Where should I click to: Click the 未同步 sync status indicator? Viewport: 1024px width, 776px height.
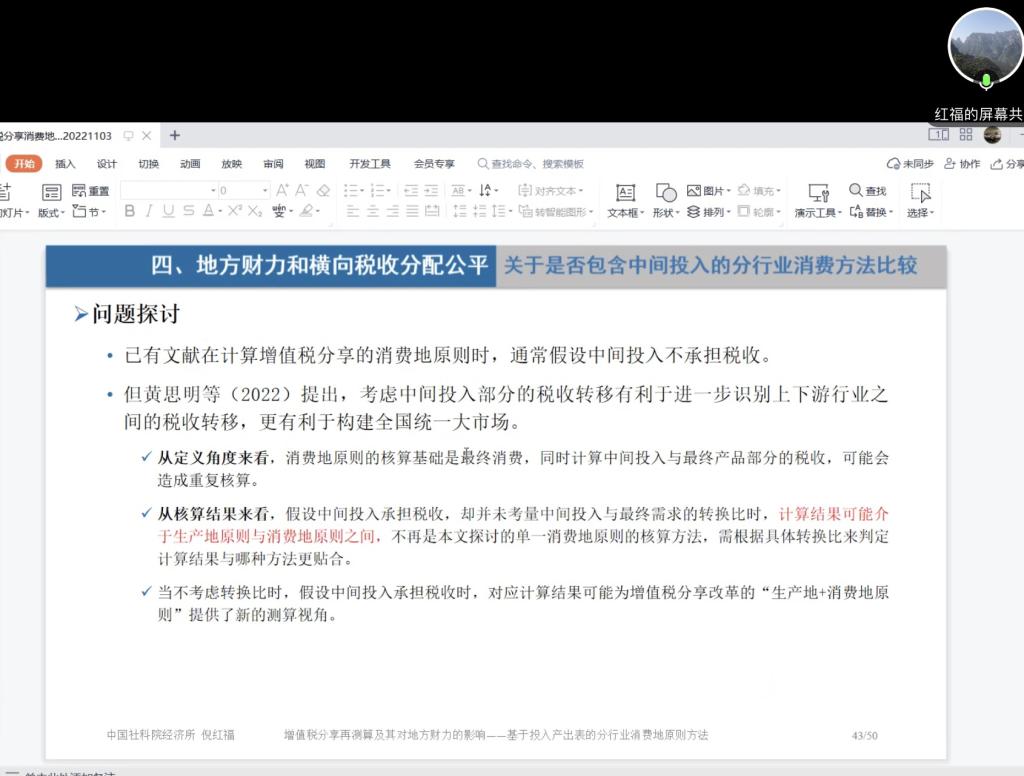913,163
